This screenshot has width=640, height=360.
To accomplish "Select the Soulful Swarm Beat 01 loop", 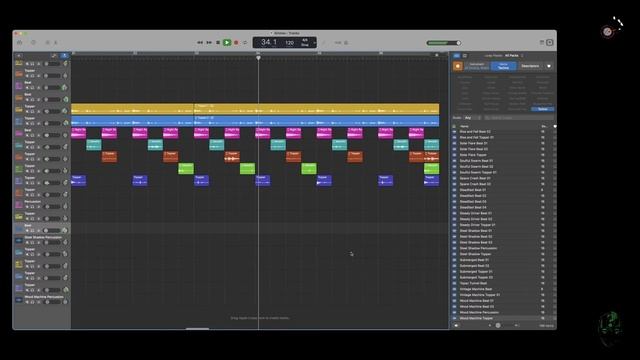I will click(476, 161).
